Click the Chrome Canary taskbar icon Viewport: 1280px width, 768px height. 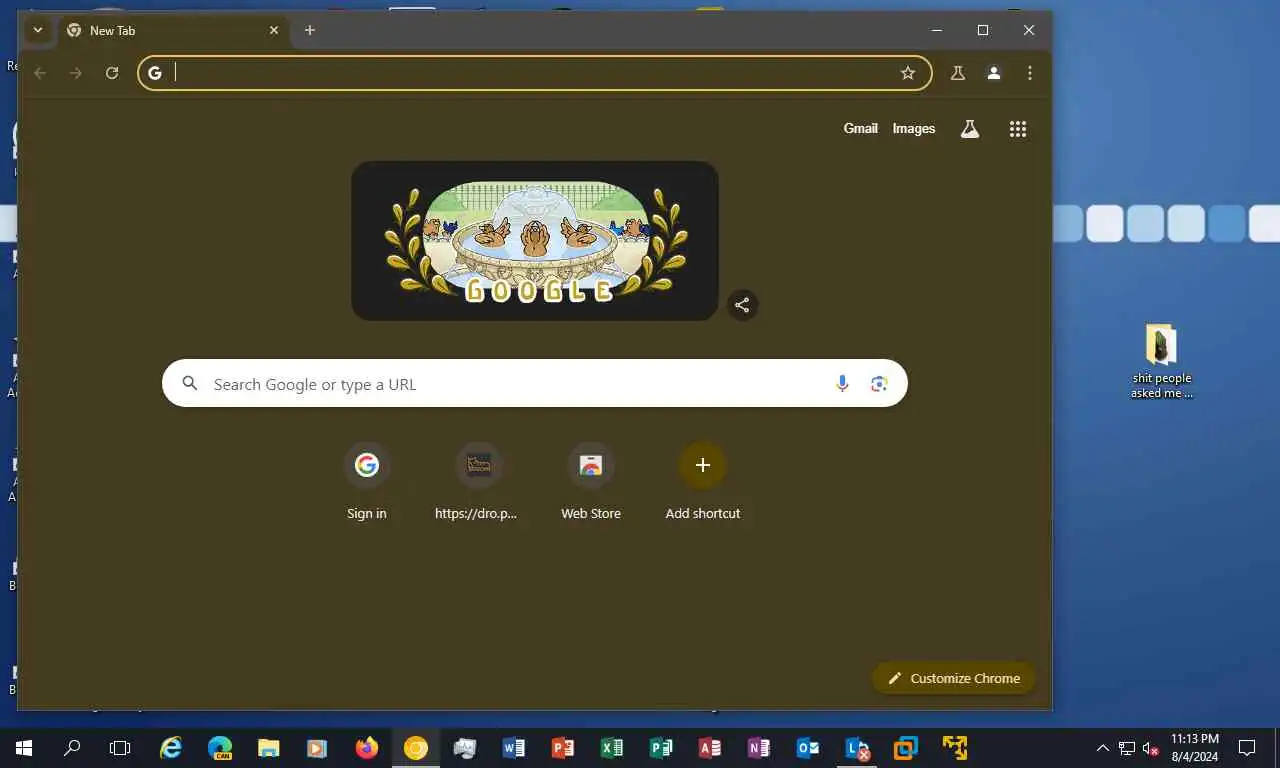click(x=416, y=748)
